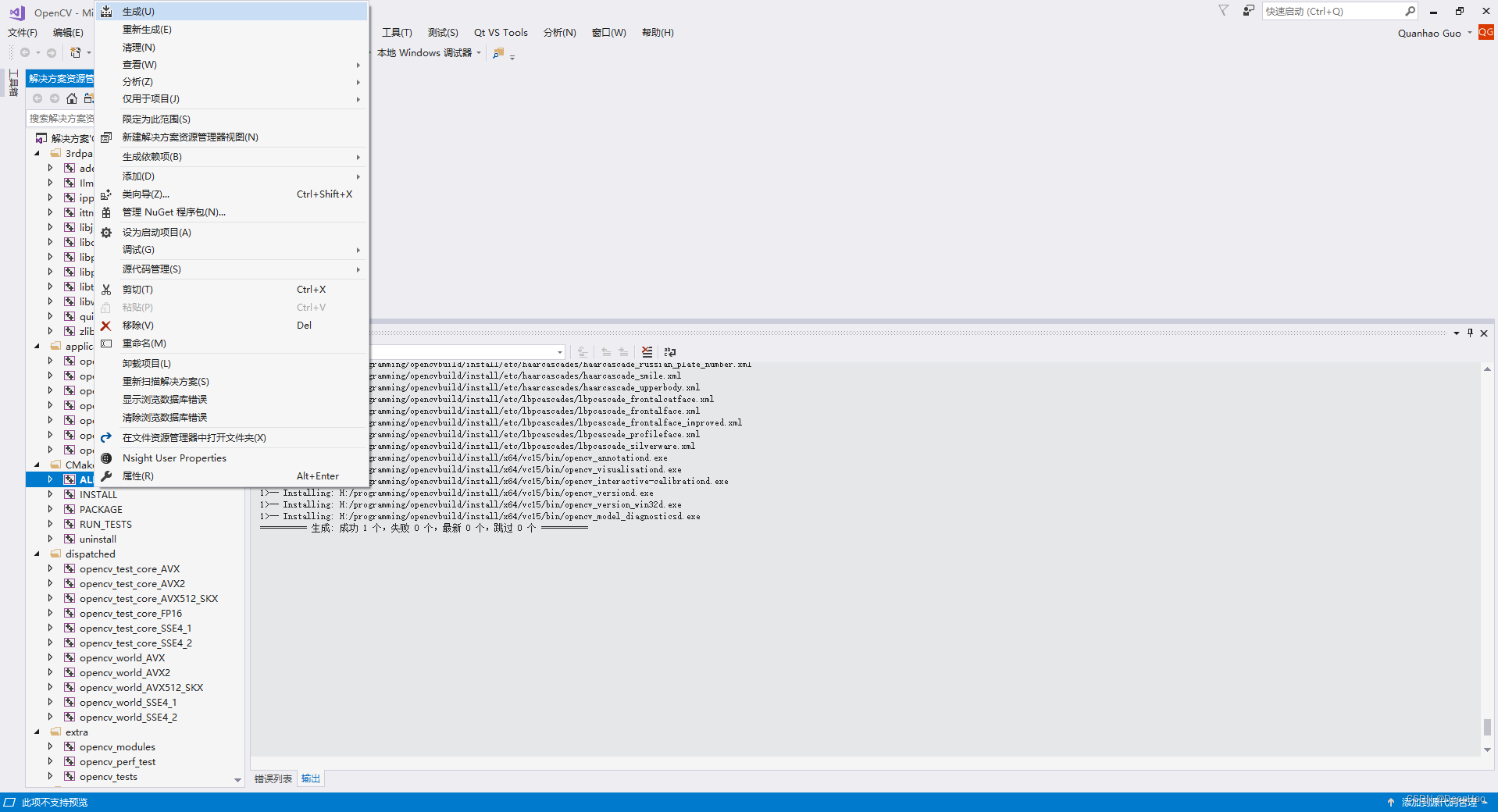Screen dimensions: 1498x812
Task: Switch to the 错误列表 tab
Action: (x=273, y=779)
